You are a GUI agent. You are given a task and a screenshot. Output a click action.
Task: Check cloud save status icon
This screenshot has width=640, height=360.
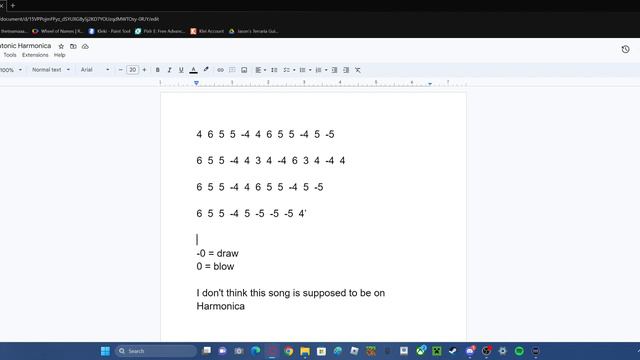pyautogui.click(x=85, y=47)
